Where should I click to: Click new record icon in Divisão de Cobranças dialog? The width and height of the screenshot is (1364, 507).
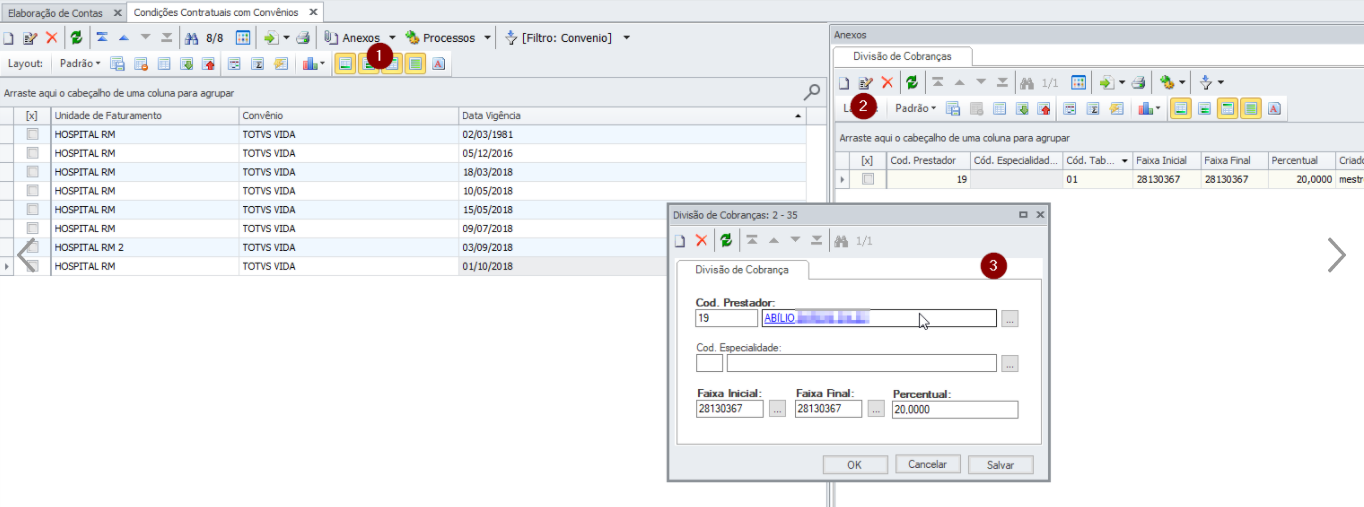[680, 240]
